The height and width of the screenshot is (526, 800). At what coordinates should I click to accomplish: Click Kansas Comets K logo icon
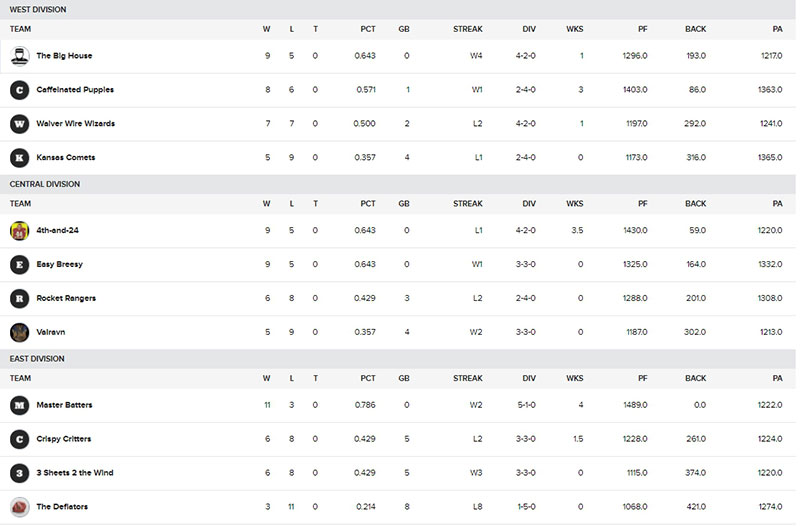[19, 158]
